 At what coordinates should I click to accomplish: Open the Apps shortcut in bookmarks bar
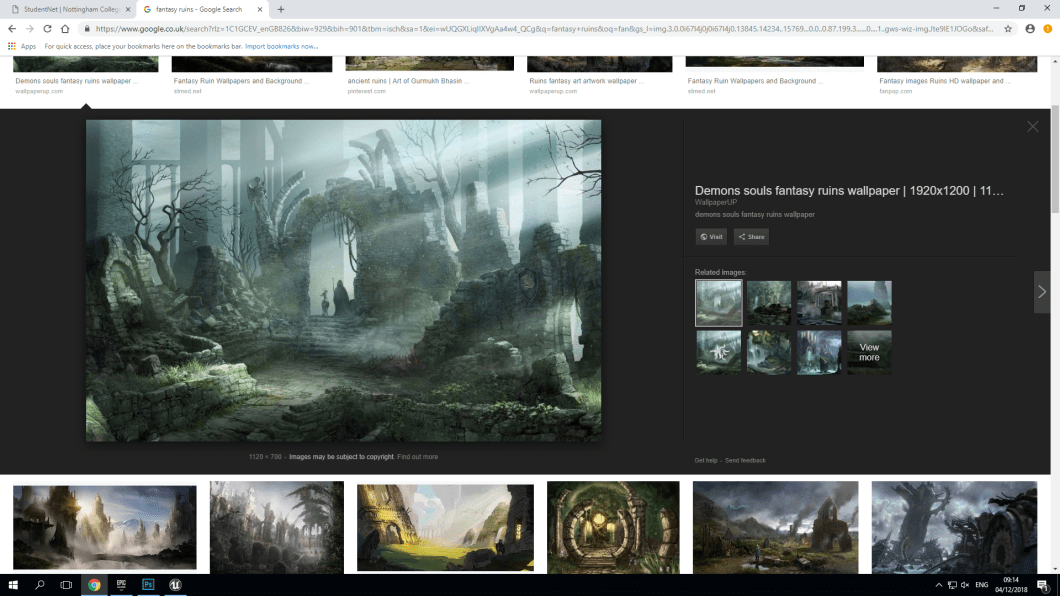[22, 46]
